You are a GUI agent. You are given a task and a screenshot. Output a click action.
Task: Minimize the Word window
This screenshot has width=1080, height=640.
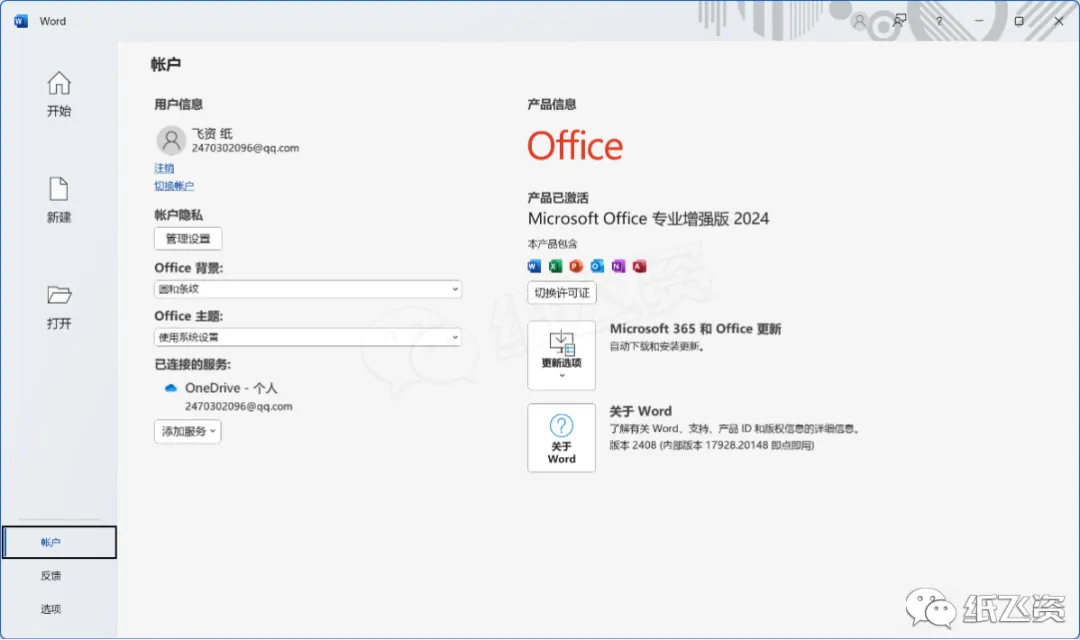click(x=979, y=21)
